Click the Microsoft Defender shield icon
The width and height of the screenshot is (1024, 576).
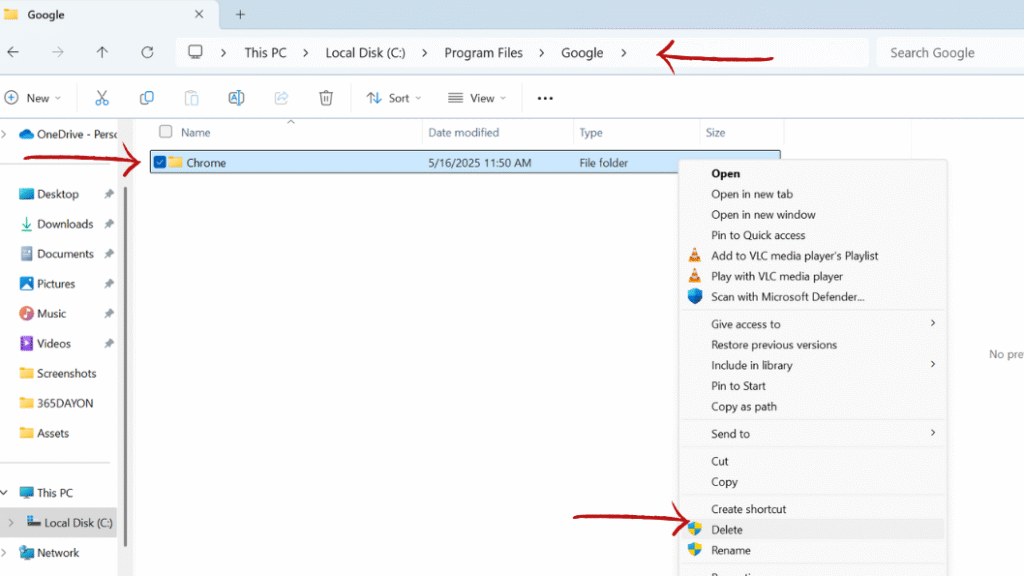[695, 296]
